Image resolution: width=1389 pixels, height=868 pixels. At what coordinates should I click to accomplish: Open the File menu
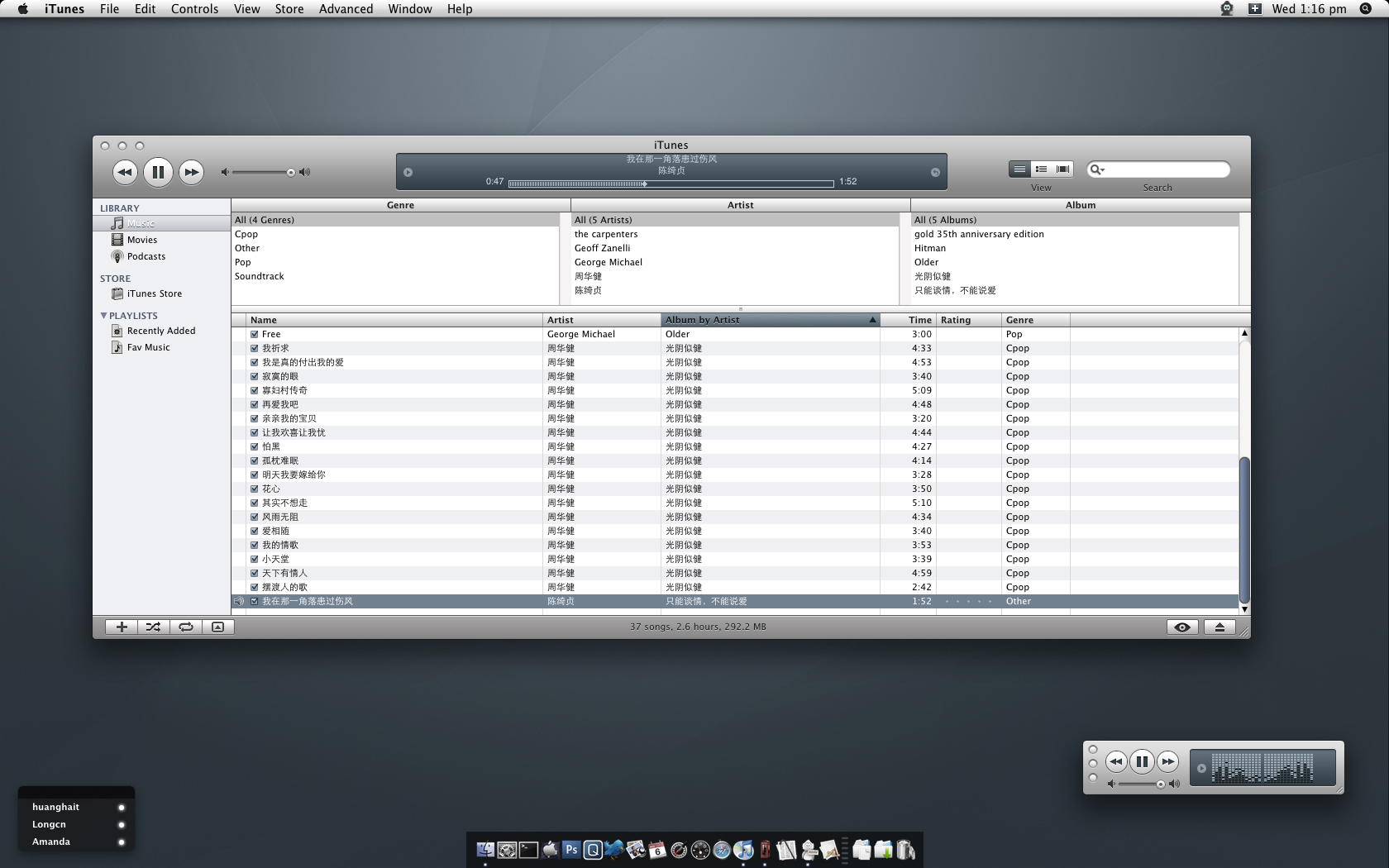[109, 9]
